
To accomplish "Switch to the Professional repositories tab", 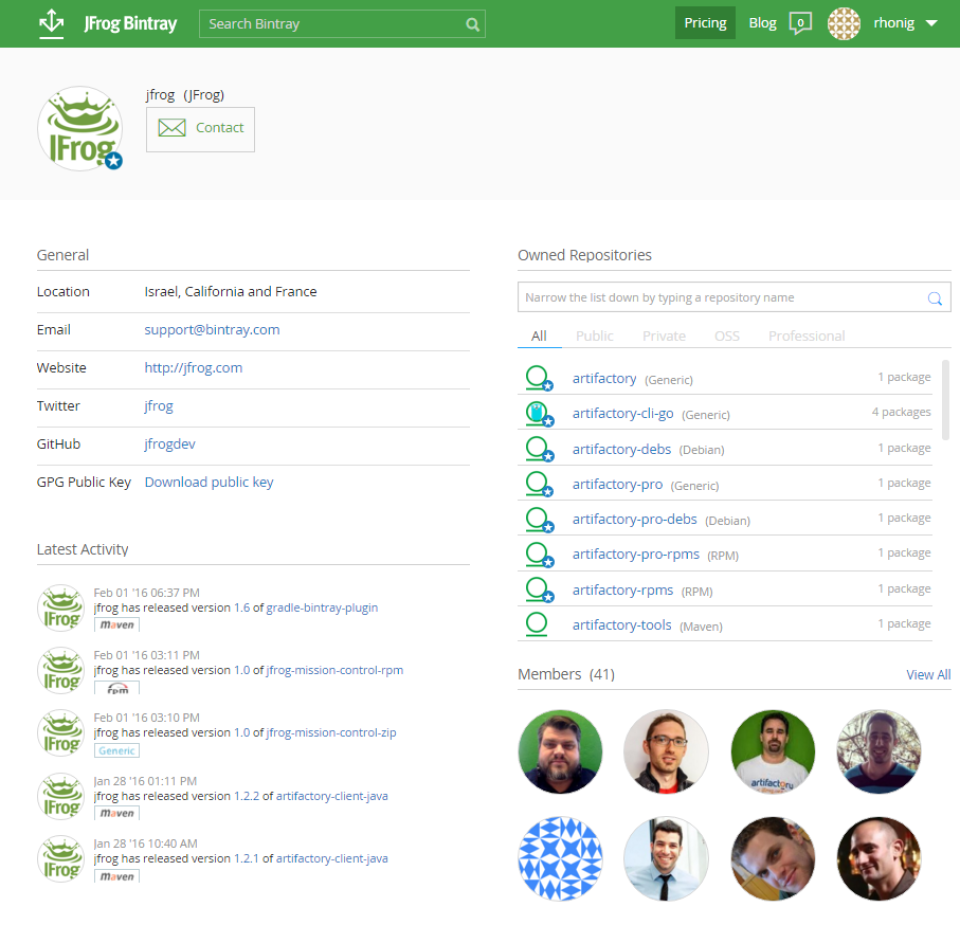I will point(806,336).
